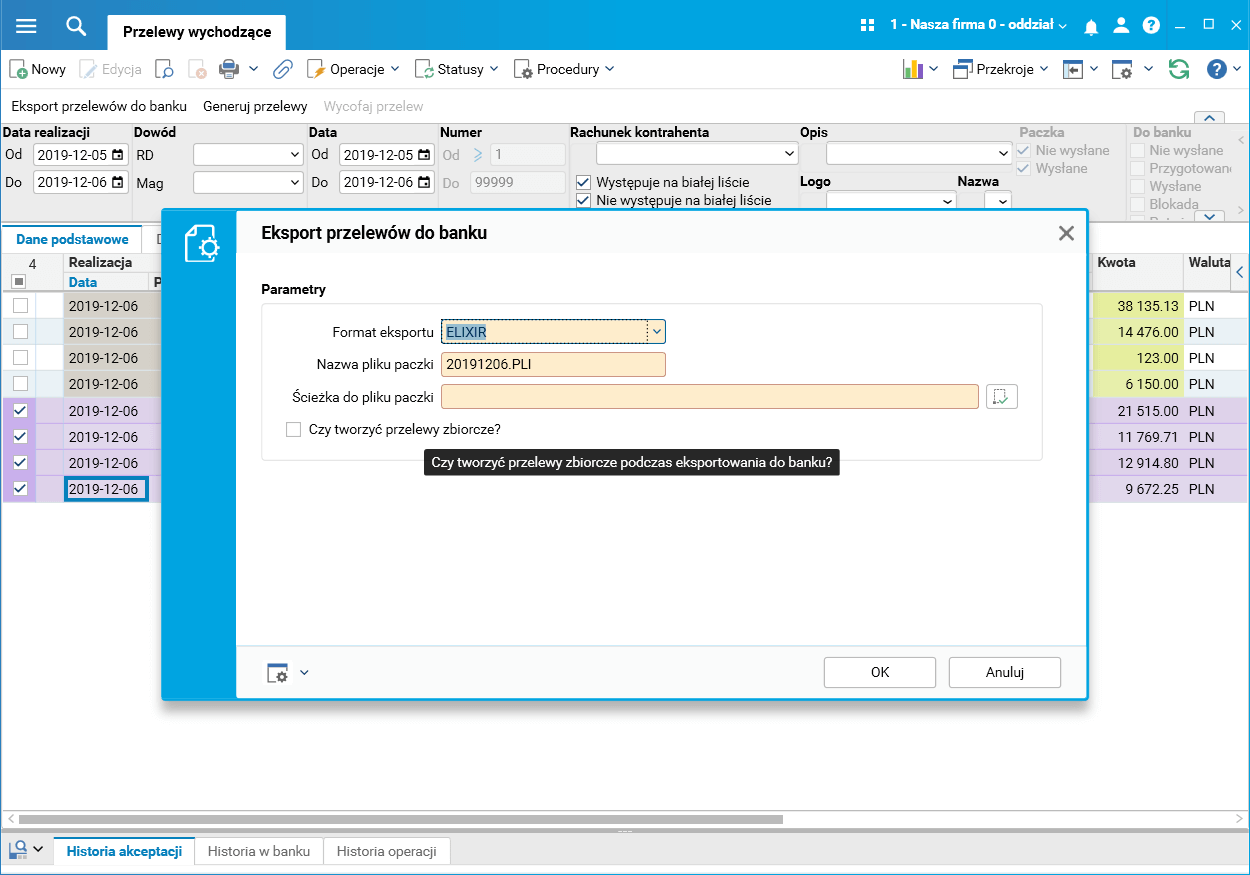
Task: Open the Operacje dropdown menu
Action: (x=352, y=69)
